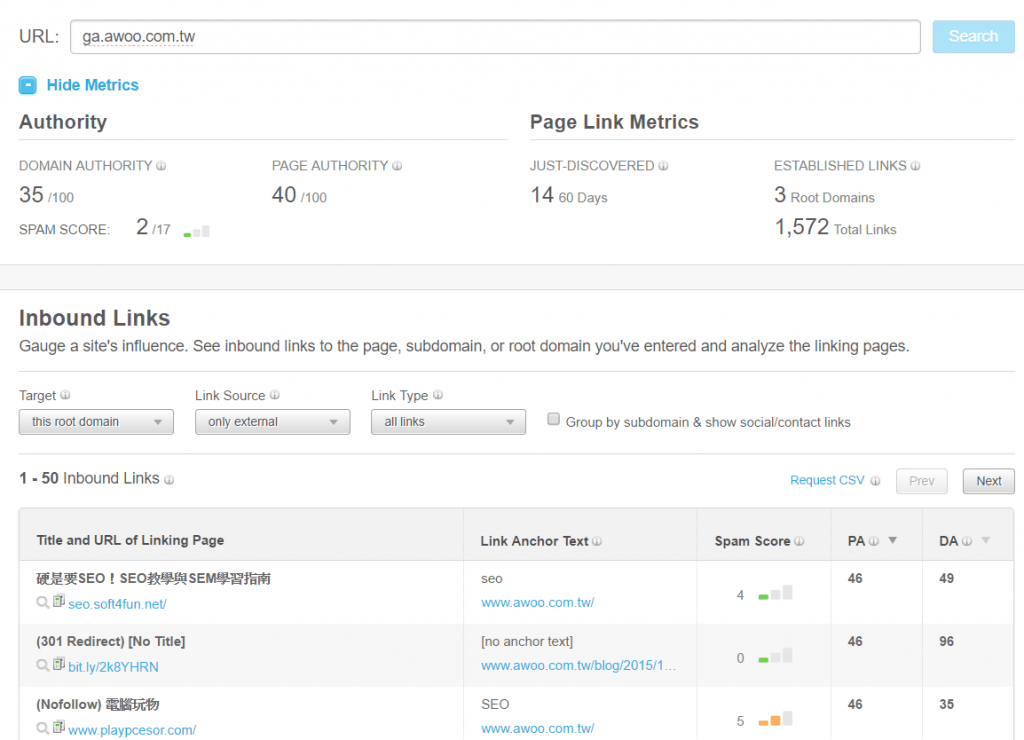Click the magnifier icon beside seo.soft4fun.net
The width and height of the screenshot is (1024, 740).
coord(42,603)
